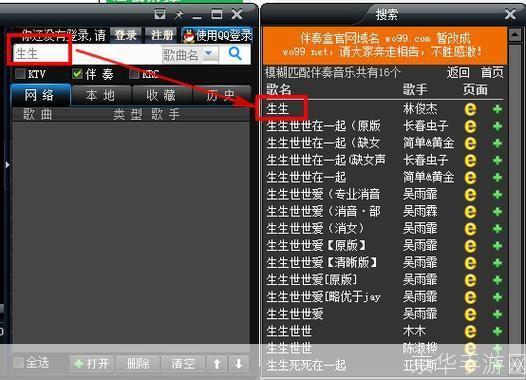Click the 返回 link in search panel

click(x=458, y=72)
